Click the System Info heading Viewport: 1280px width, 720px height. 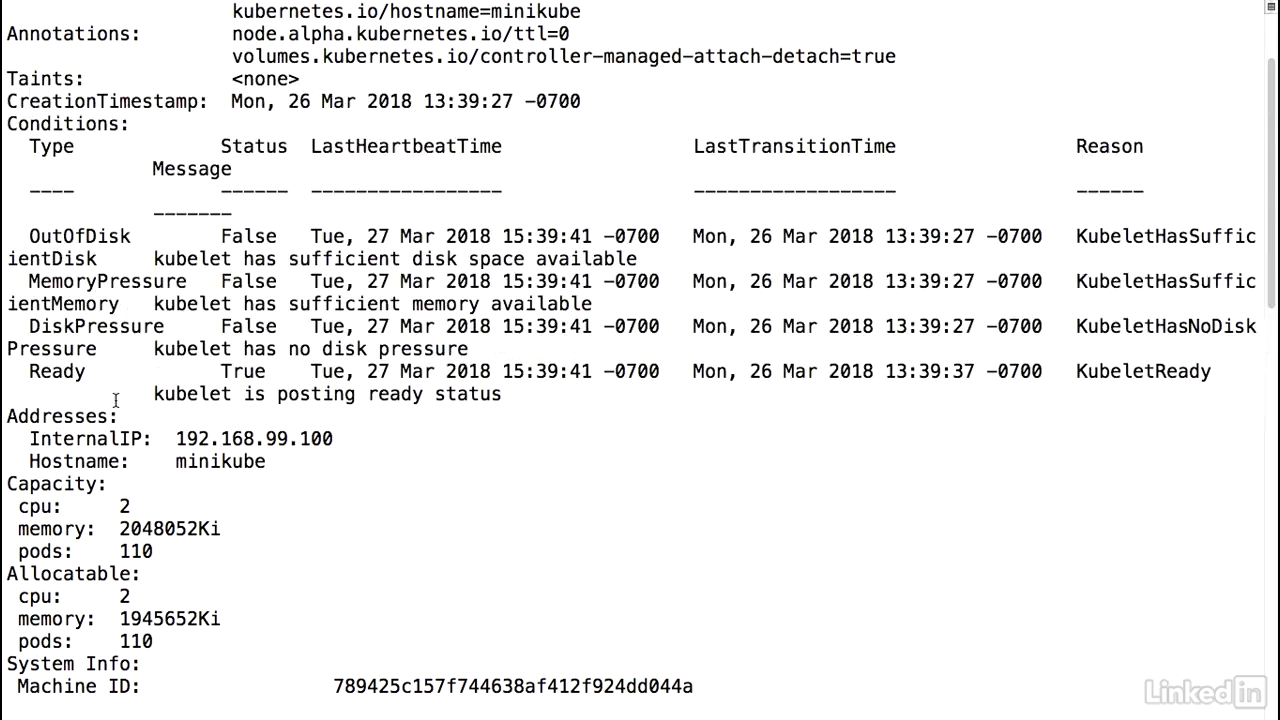[x=73, y=664]
